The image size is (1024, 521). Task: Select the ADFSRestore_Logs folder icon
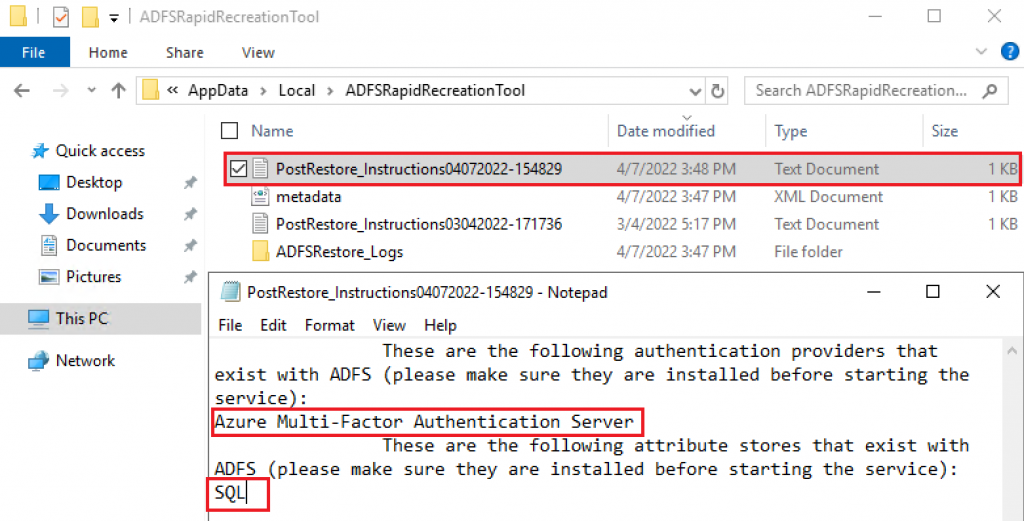point(261,251)
